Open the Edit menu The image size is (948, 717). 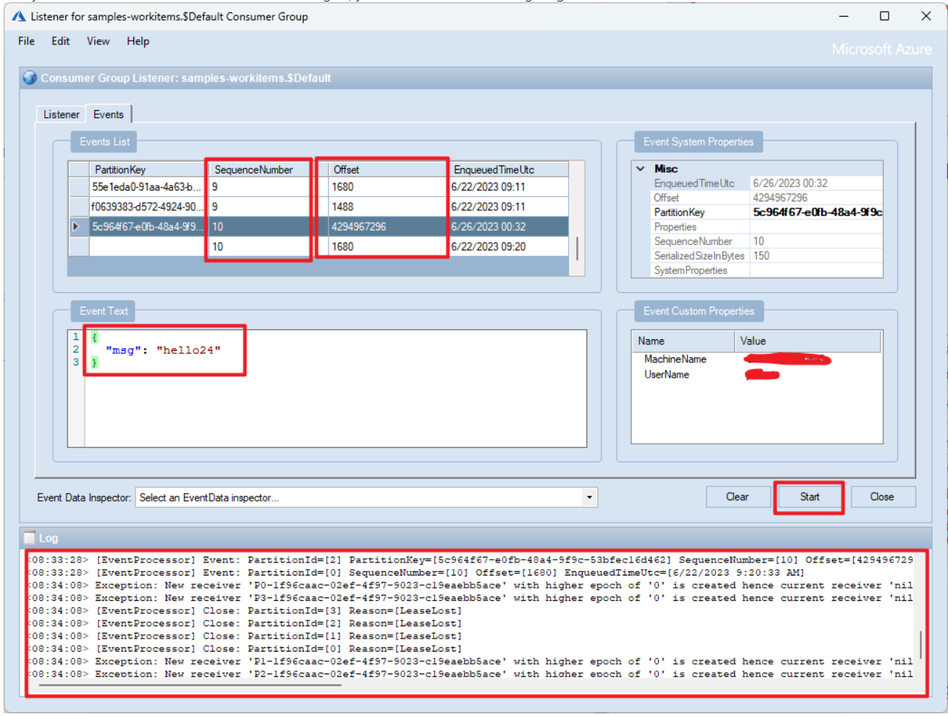60,41
